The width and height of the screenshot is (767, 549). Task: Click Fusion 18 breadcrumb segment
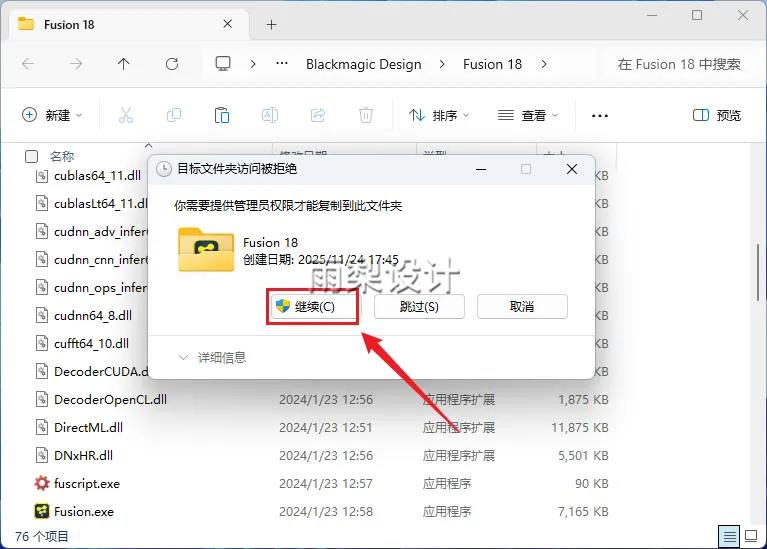pyautogui.click(x=493, y=64)
